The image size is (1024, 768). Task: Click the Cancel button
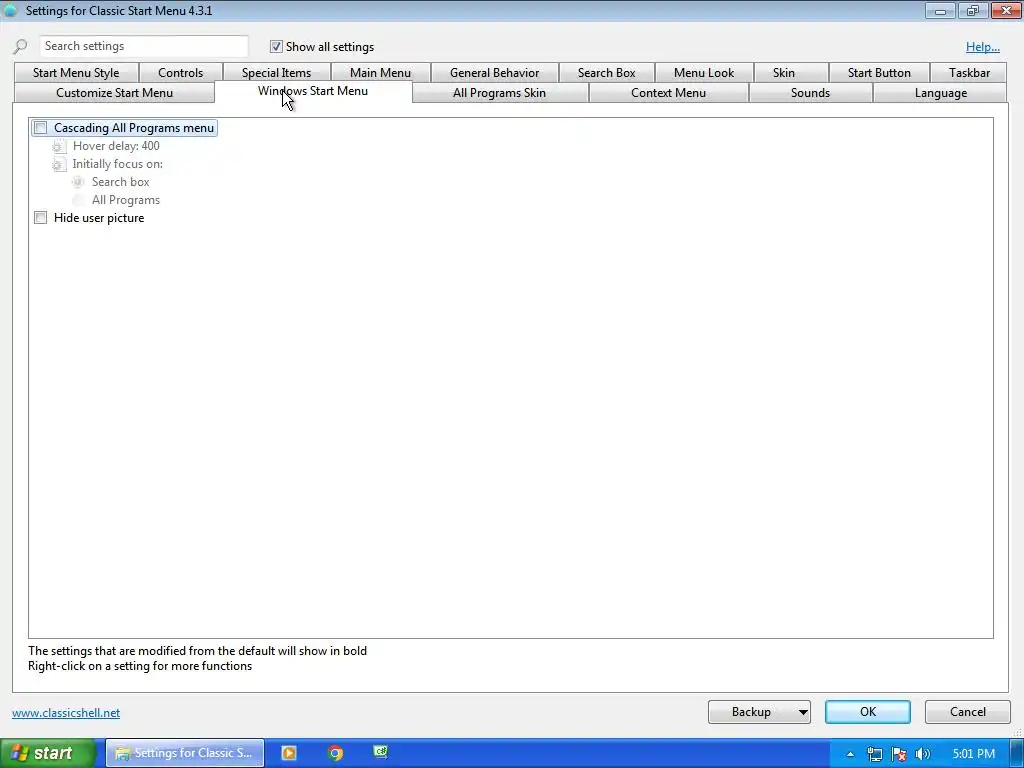967,712
